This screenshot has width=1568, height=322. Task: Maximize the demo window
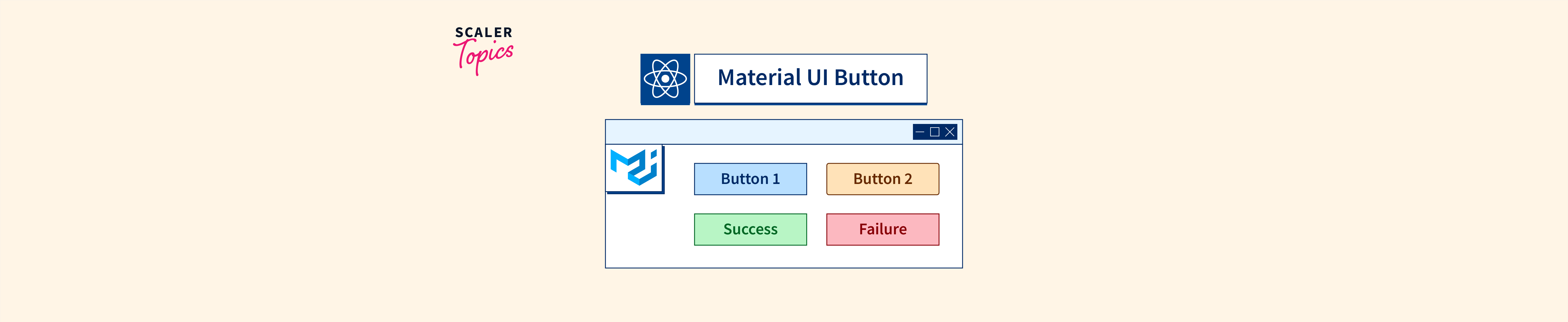[934, 132]
